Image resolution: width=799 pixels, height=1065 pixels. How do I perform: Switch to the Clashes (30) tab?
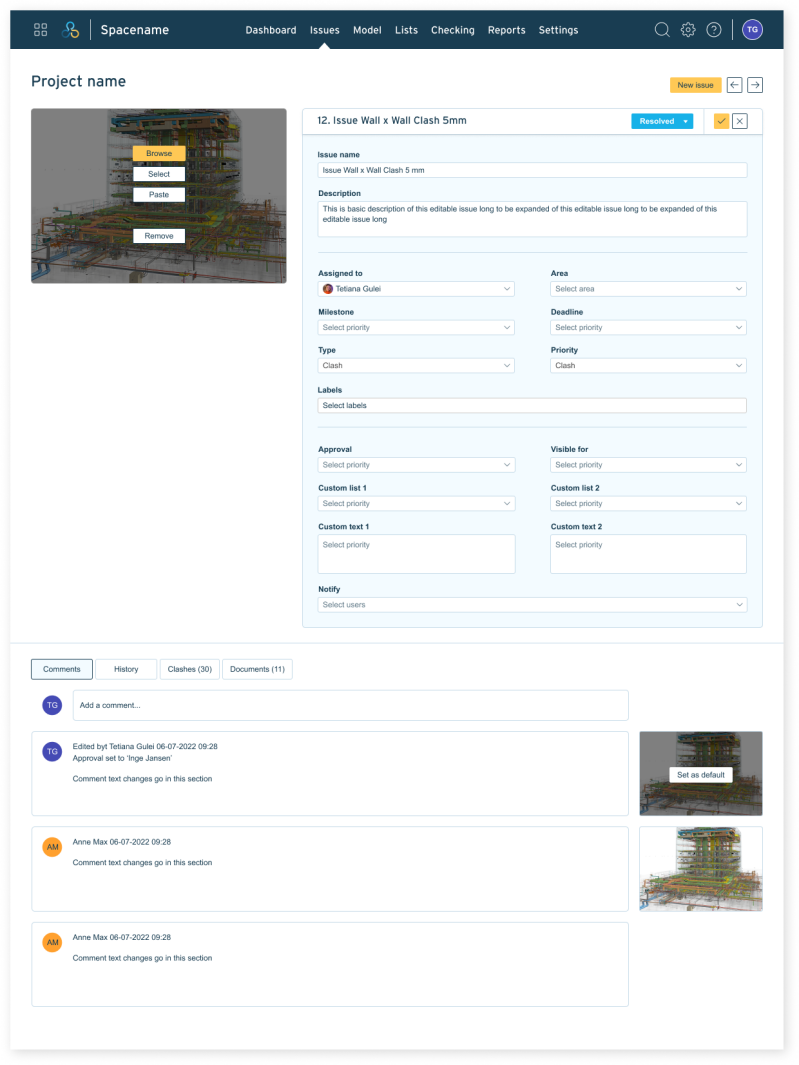[190, 669]
